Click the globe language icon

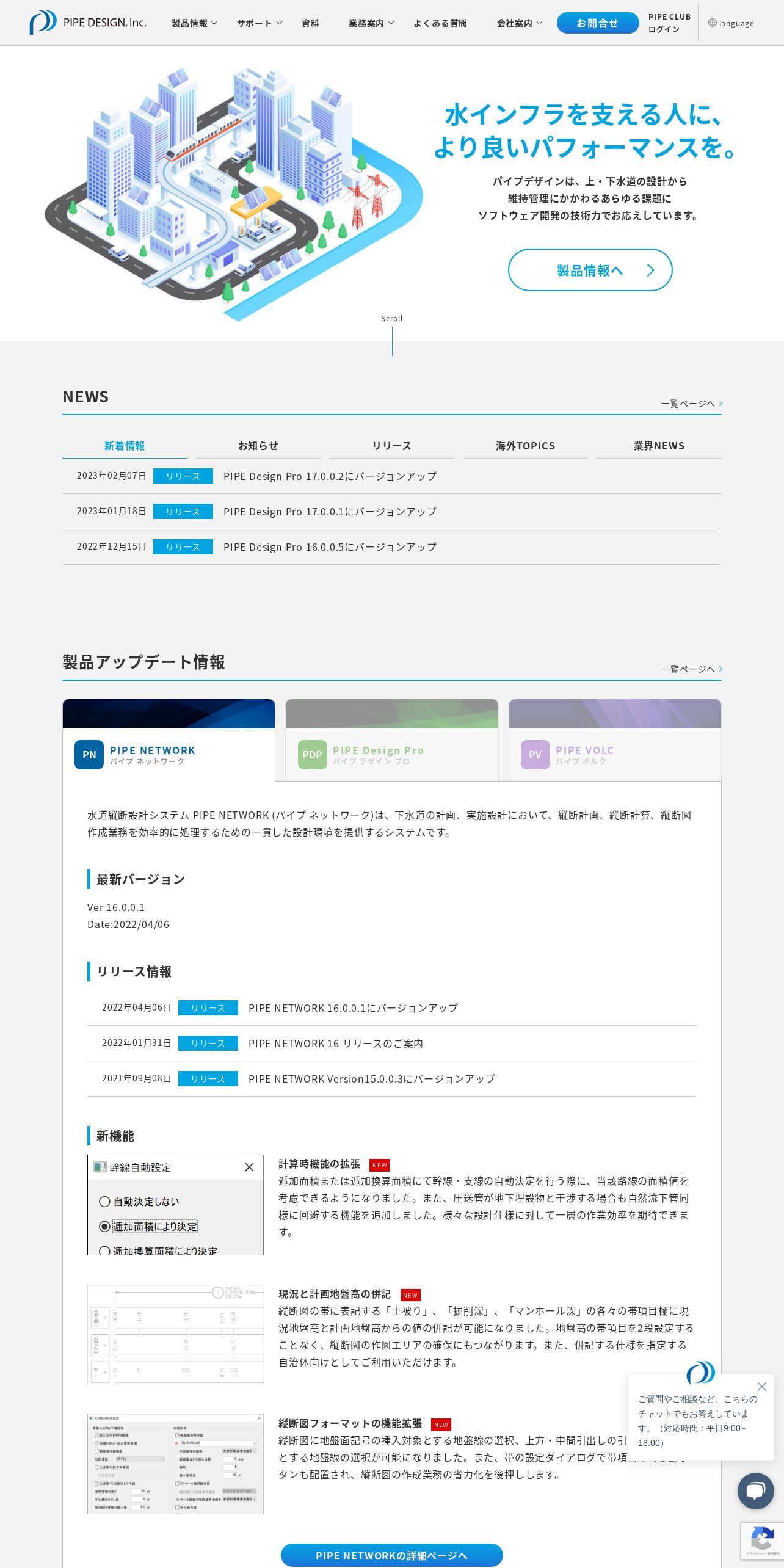coord(712,23)
